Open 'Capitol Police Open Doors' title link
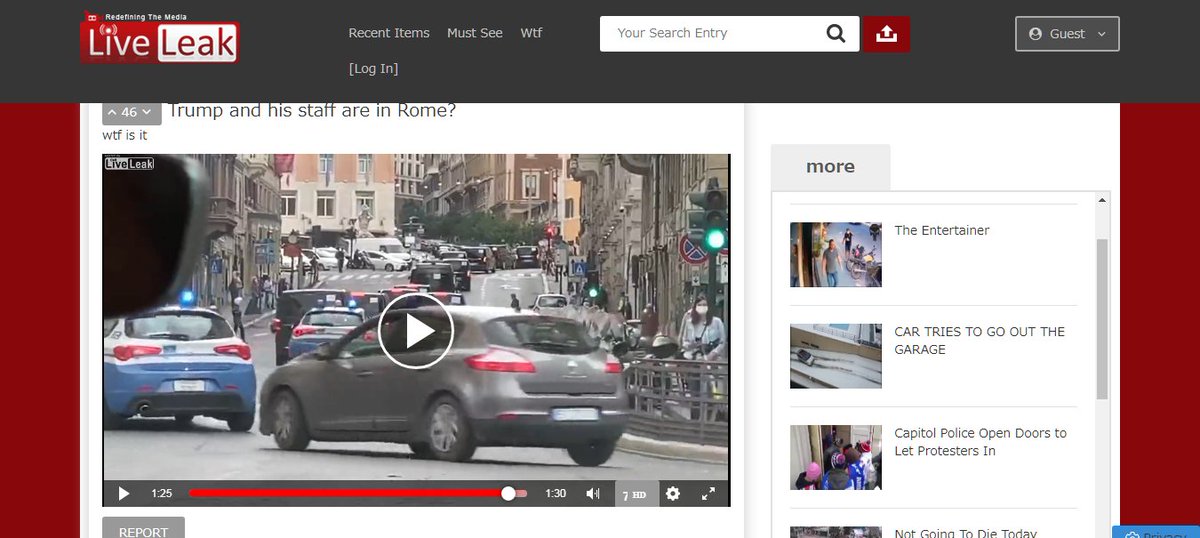This screenshot has width=1200, height=538. tap(981, 442)
